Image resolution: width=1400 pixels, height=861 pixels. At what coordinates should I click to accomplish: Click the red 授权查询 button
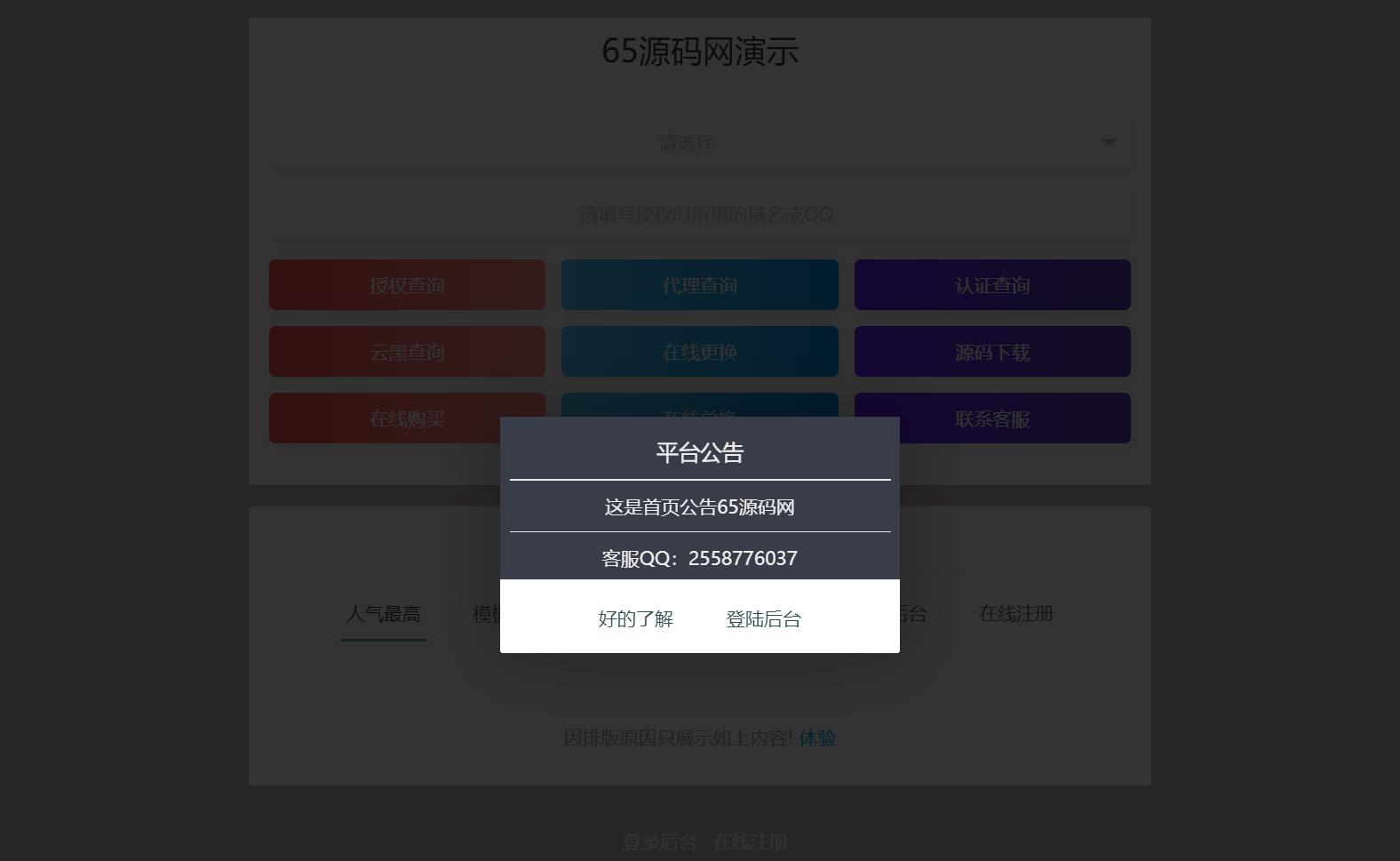[407, 285]
